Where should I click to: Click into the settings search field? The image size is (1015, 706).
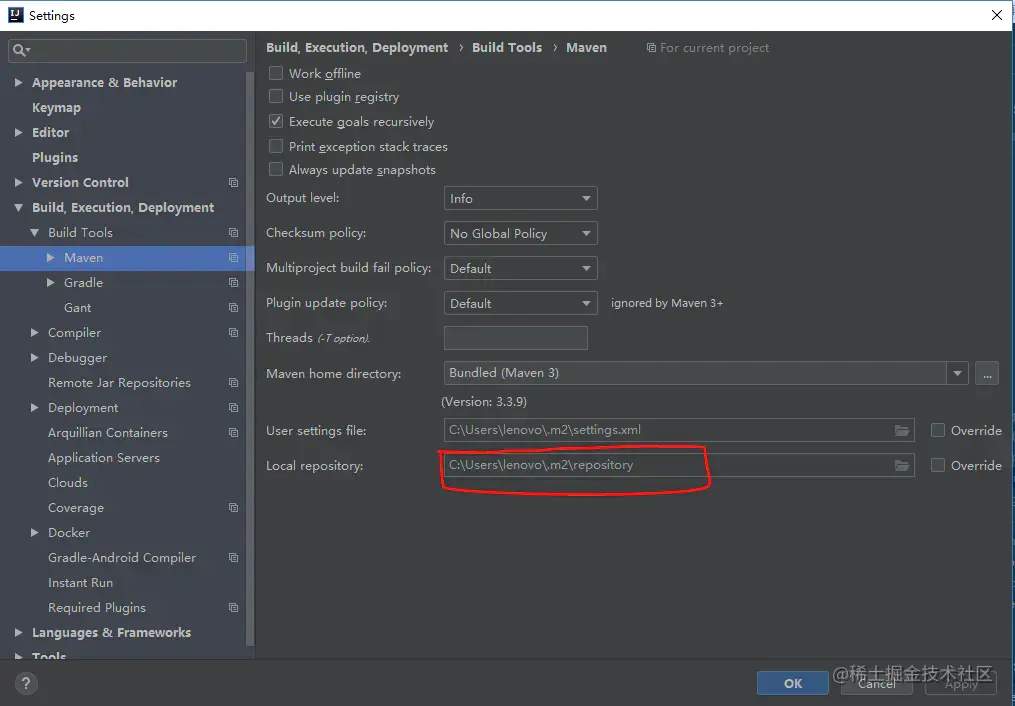click(128, 50)
